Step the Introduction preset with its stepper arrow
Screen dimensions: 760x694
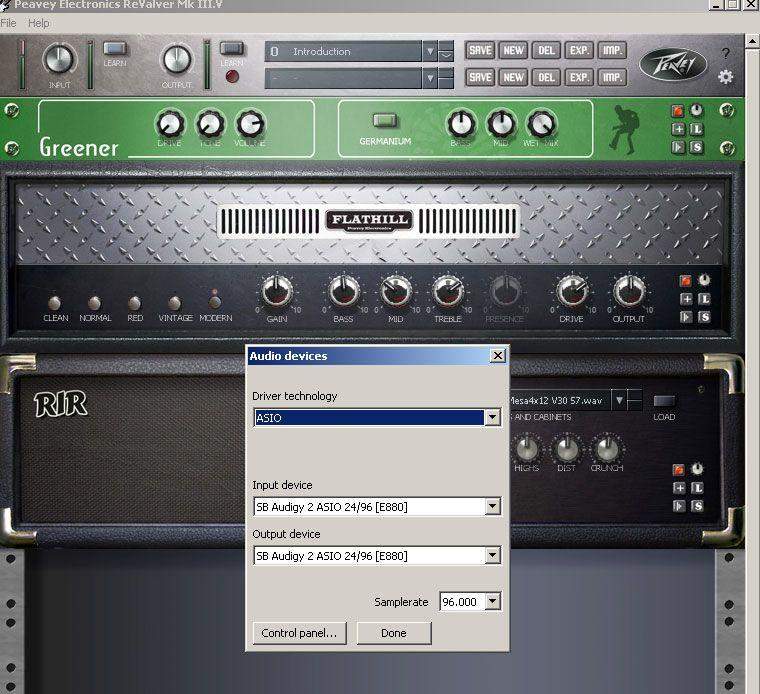tap(446, 51)
